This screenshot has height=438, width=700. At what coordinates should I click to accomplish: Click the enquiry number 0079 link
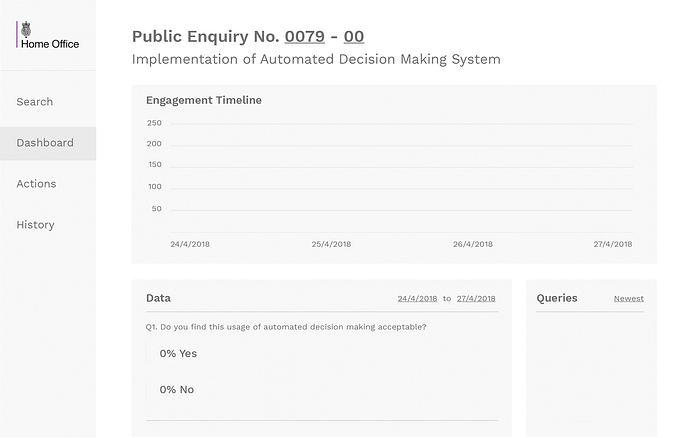305,37
